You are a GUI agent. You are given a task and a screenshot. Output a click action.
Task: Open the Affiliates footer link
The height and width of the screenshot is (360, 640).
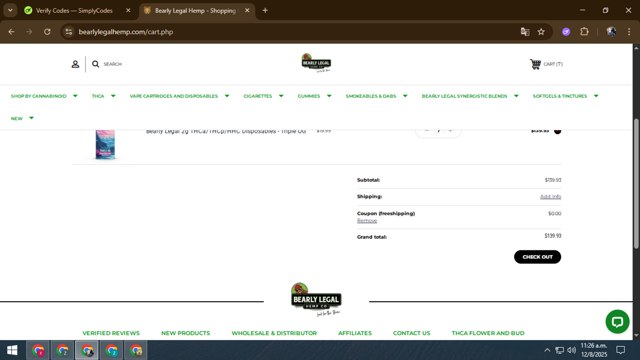click(355, 333)
